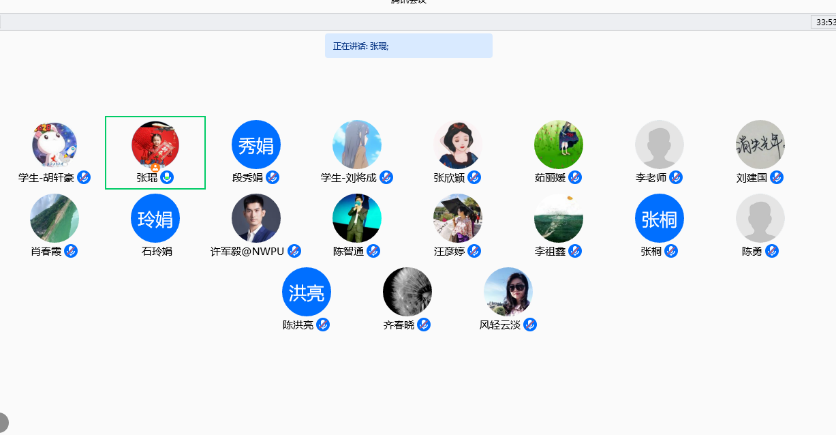Image resolution: width=836 pixels, height=435 pixels.
Task: Click the Snow White avatar of 张欣颖
Action: pyautogui.click(x=458, y=145)
